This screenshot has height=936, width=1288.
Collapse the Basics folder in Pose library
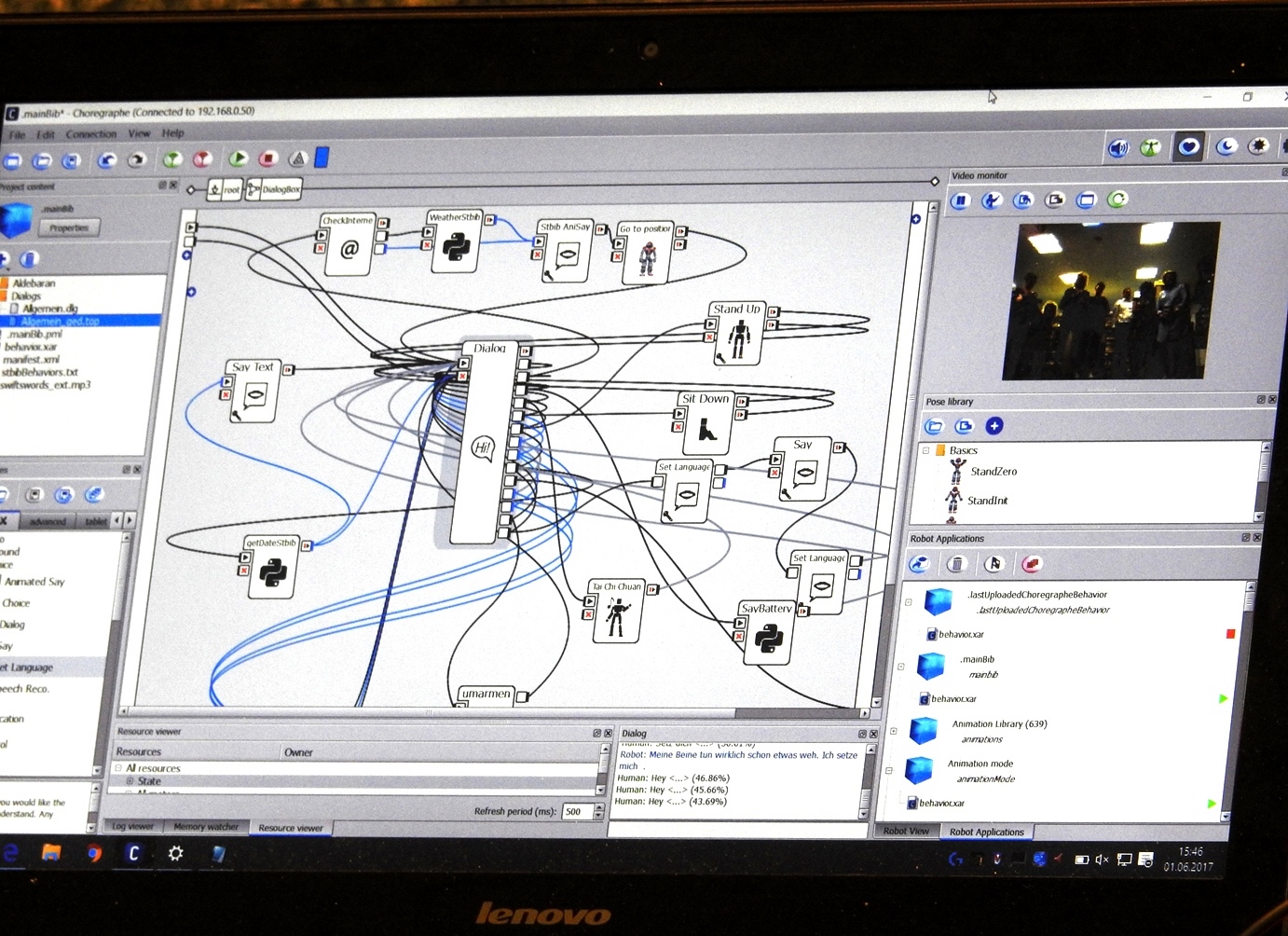[926, 450]
